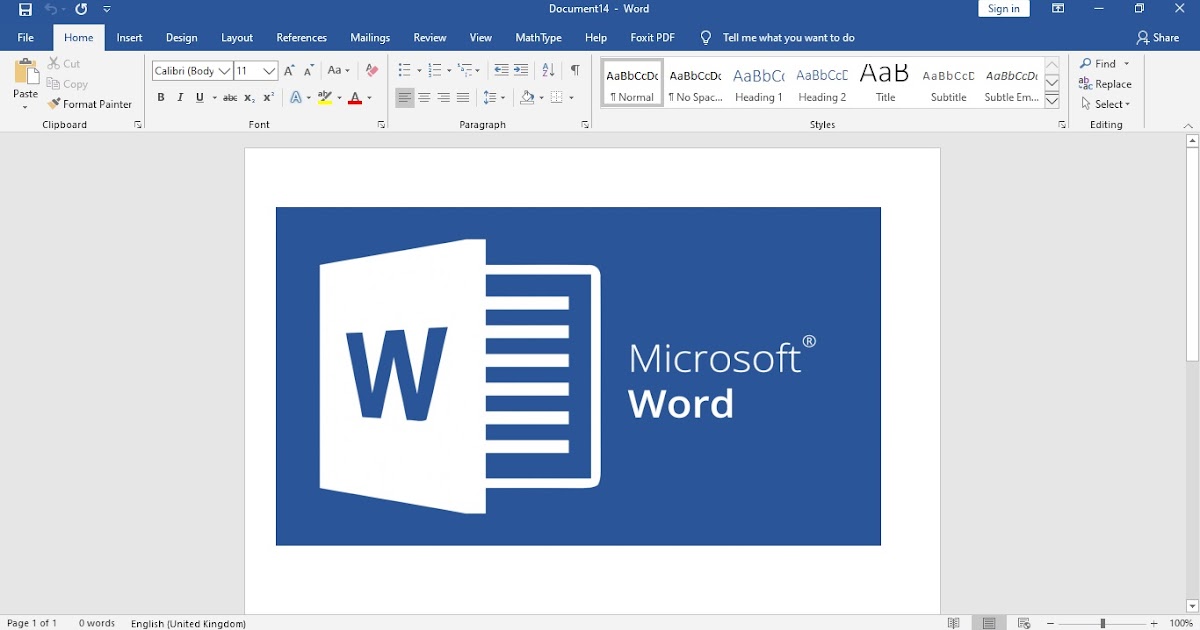
Task: Increase font size with the Grow Font icon
Action: coord(289,71)
